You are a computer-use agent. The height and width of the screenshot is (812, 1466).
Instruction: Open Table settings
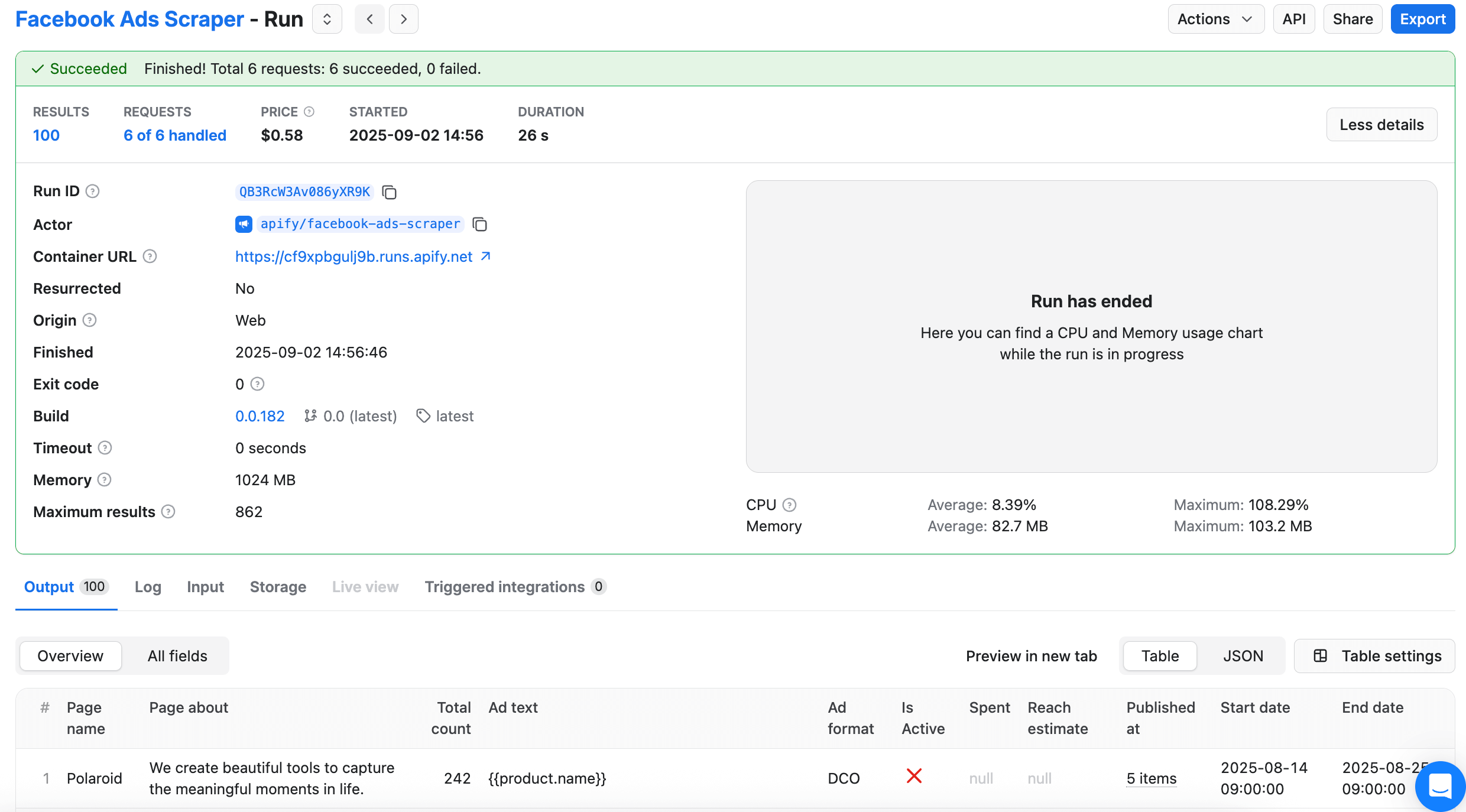pos(1374,656)
